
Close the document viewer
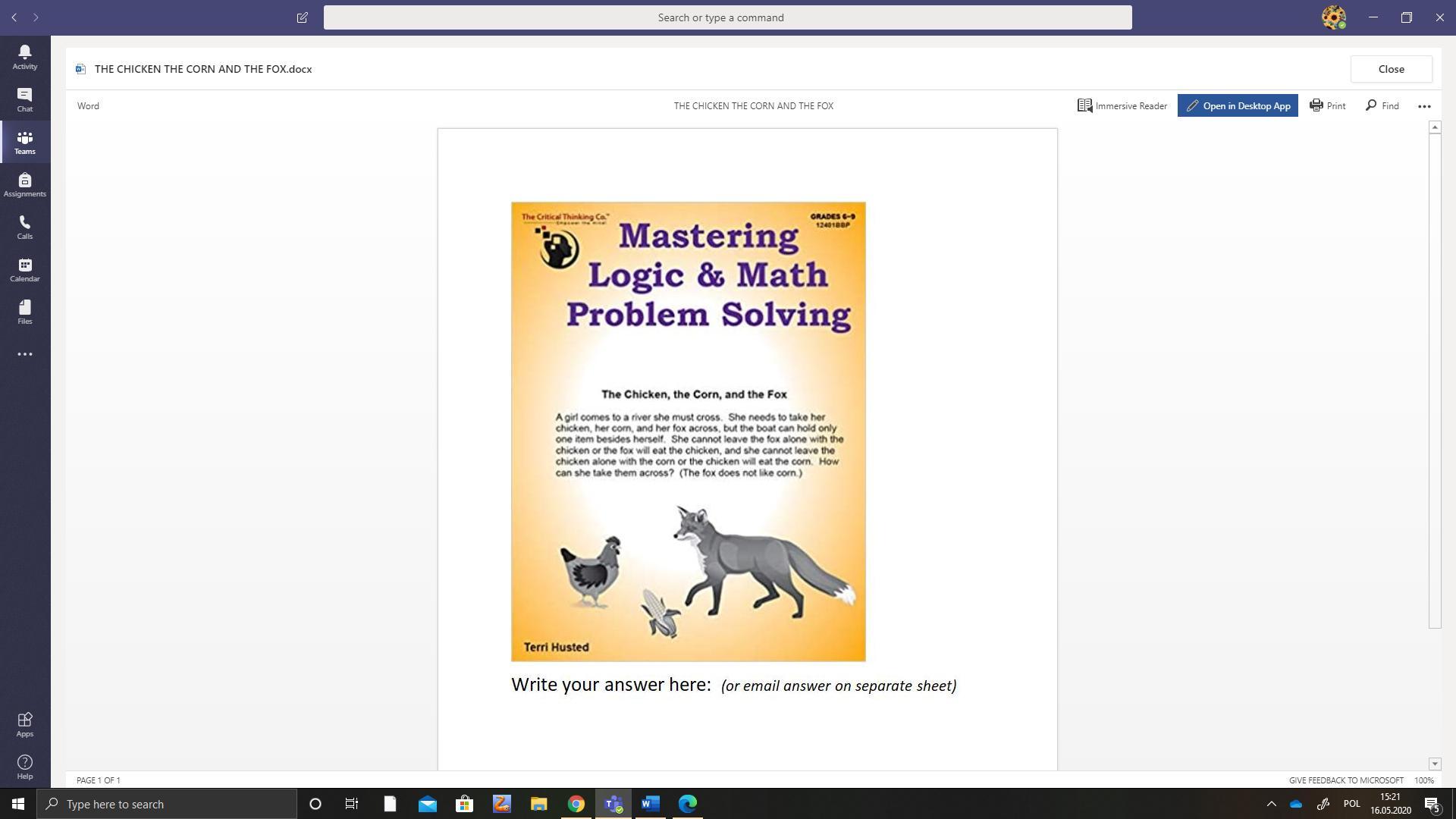pos(1390,69)
